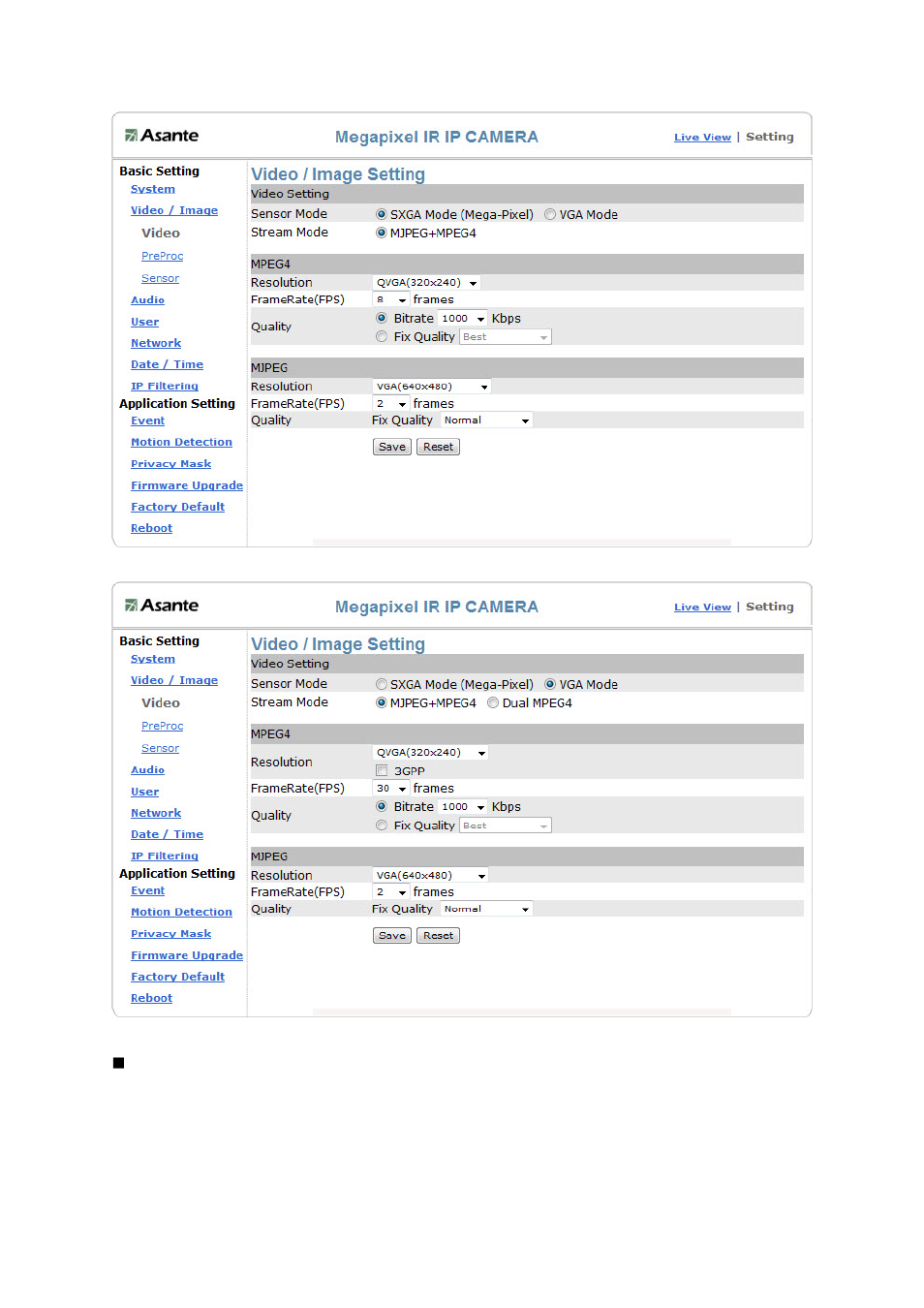The image size is (924, 1308).
Task: Open bottom MJPEG frame rate dropdown
Action: point(391,892)
